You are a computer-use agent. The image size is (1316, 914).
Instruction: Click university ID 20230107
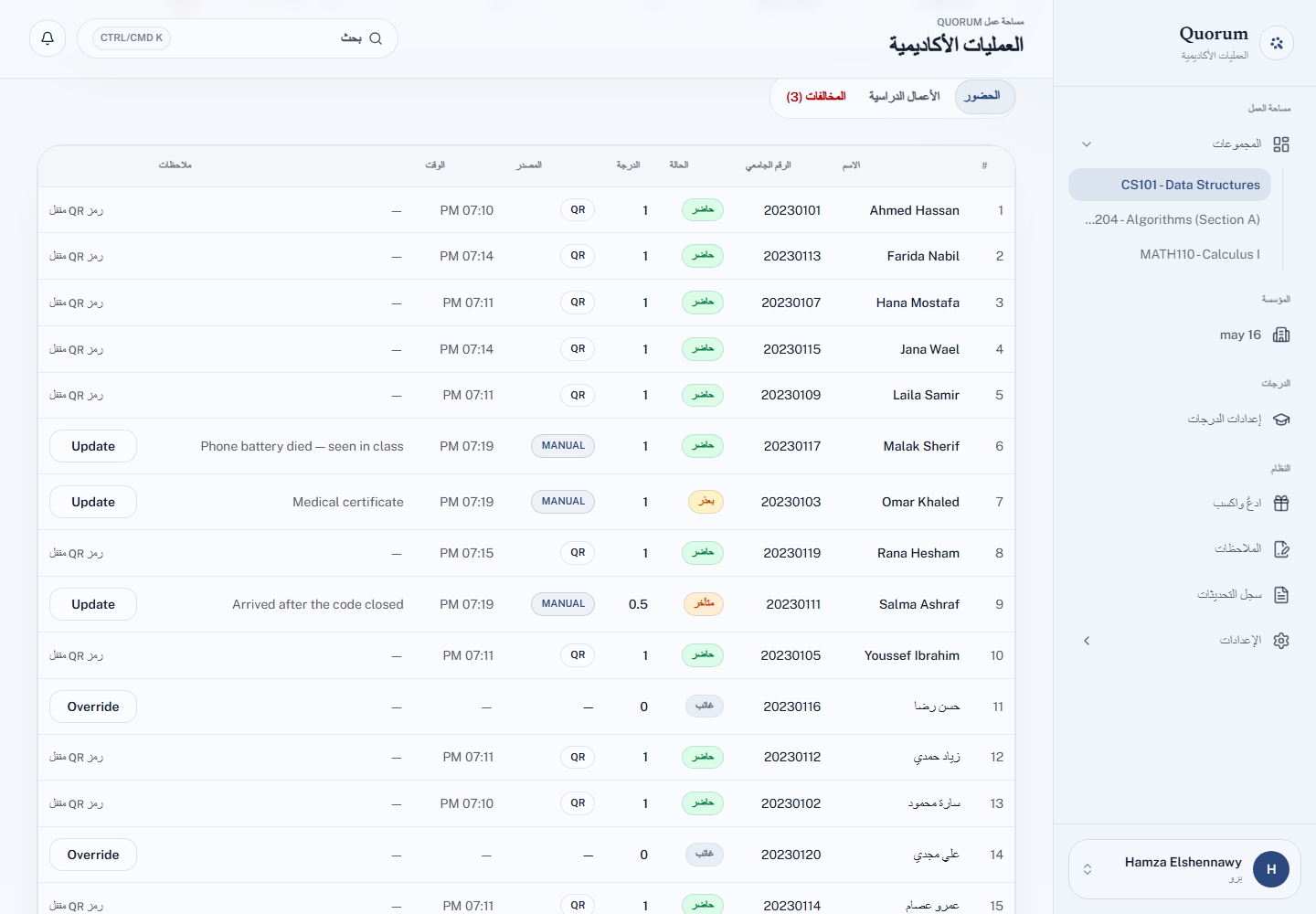tap(791, 303)
